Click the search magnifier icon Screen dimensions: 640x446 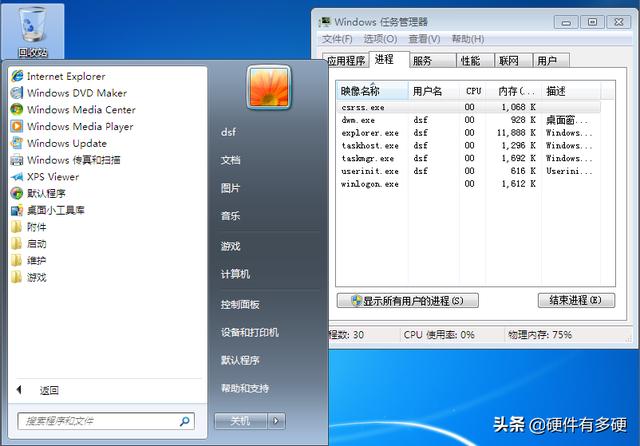(x=184, y=421)
